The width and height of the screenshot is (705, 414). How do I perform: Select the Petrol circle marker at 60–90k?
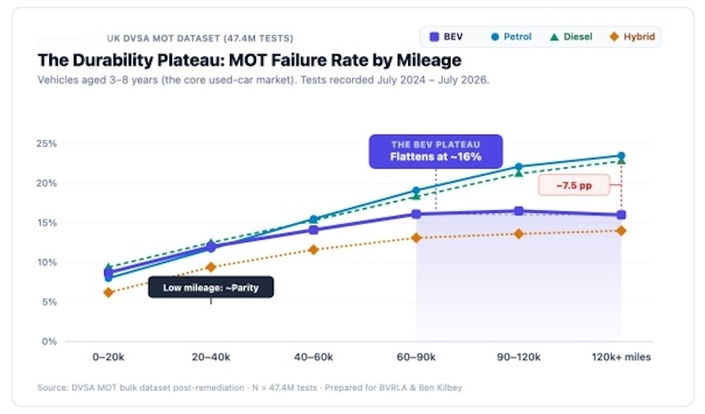tap(416, 191)
